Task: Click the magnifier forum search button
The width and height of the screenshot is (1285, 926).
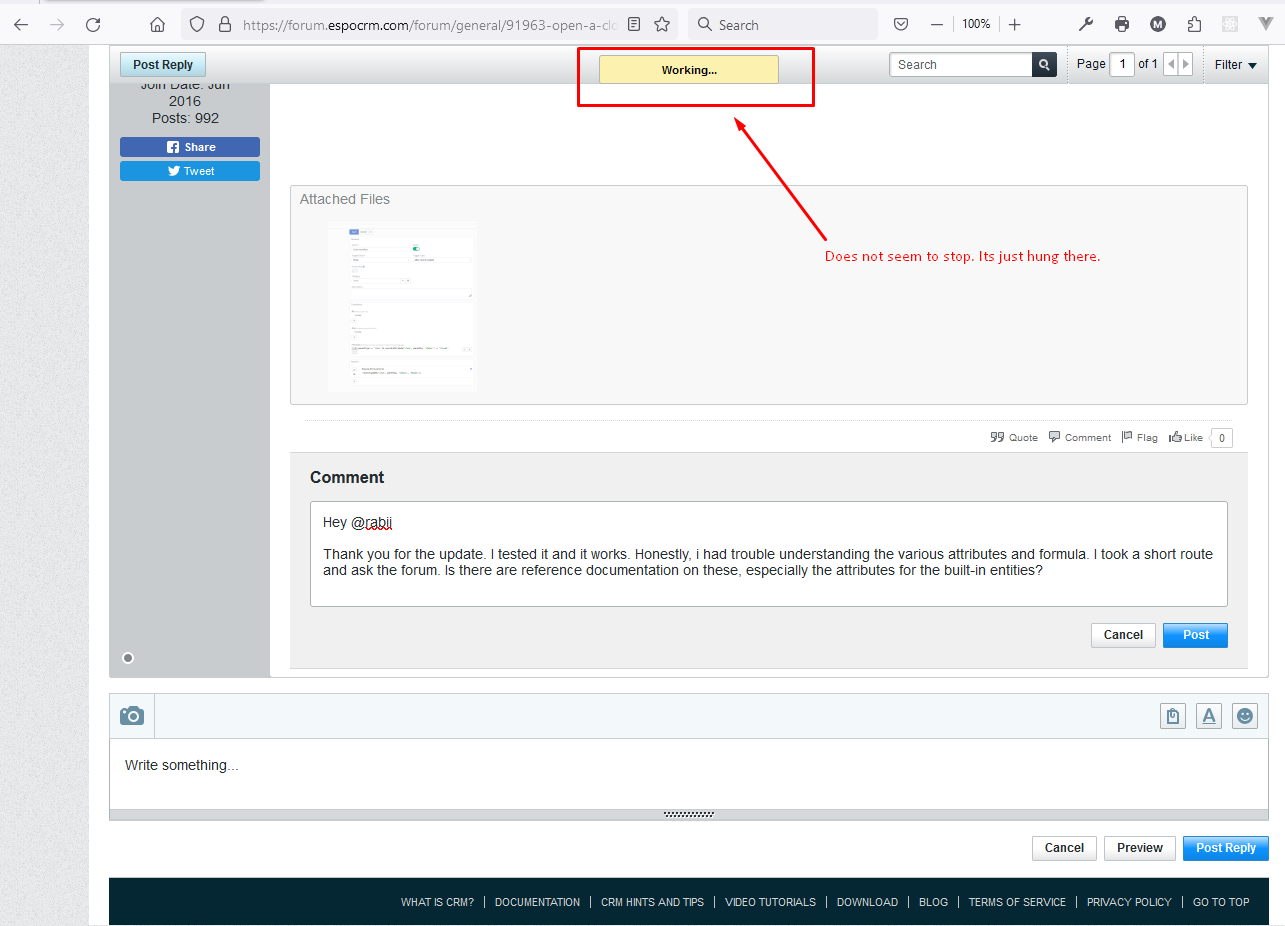Action: [1044, 65]
